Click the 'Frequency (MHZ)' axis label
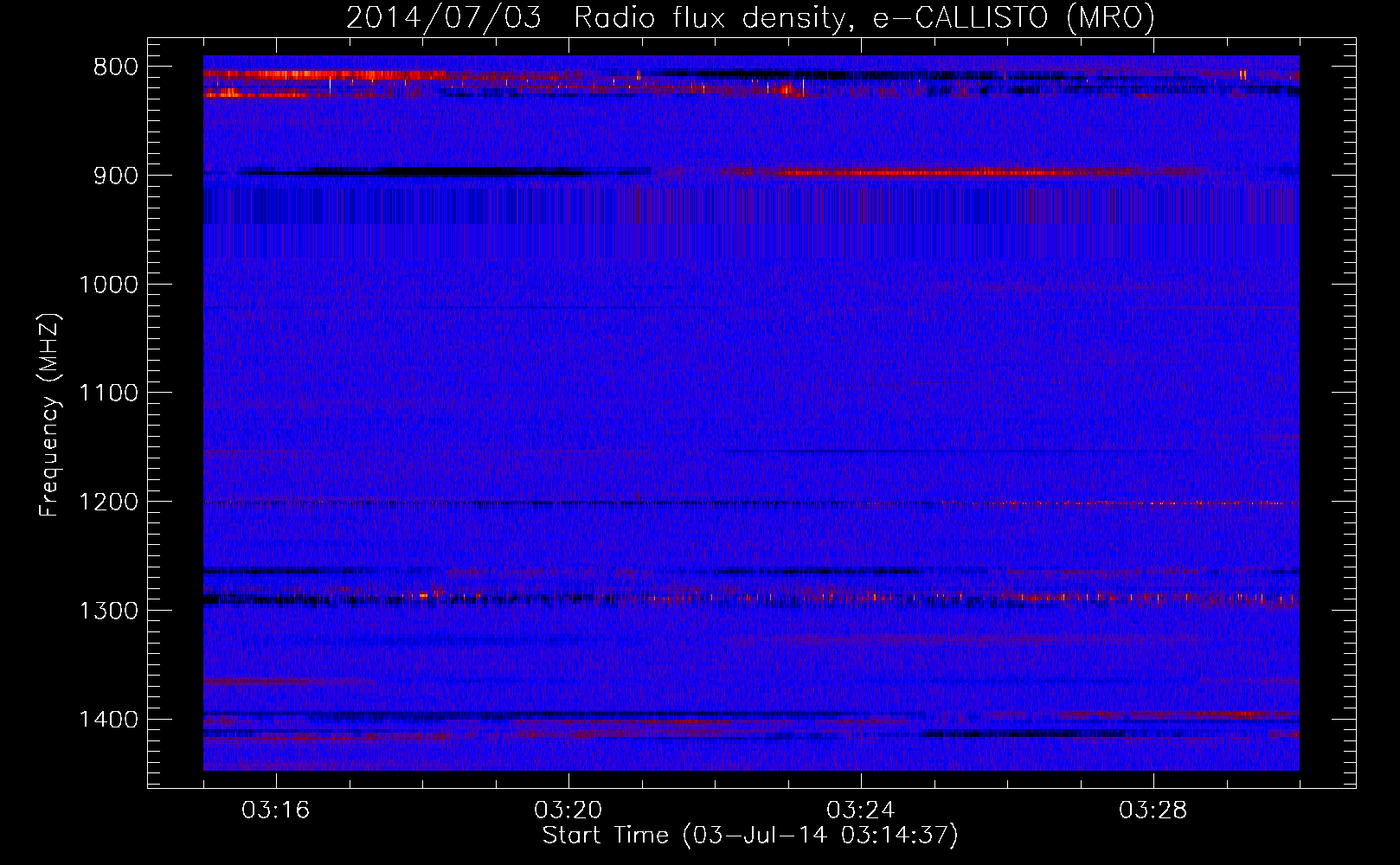Viewport: 1400px width, 865px height. (49, 414)
